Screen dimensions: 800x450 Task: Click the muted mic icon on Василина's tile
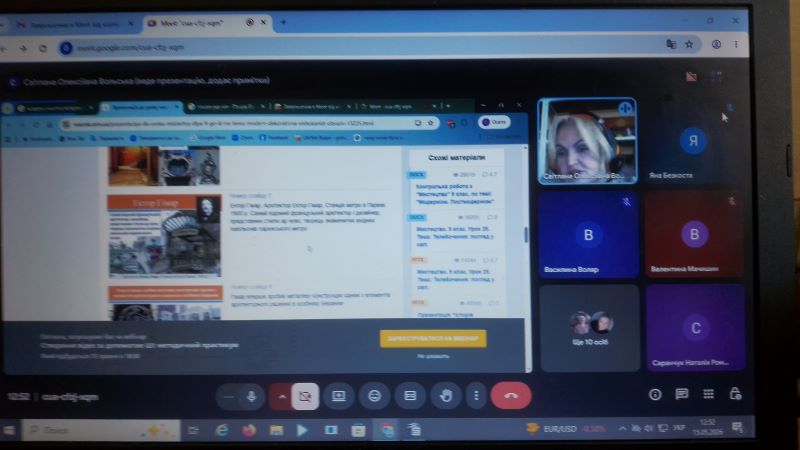pyautogui.click(x=627, y=202)
